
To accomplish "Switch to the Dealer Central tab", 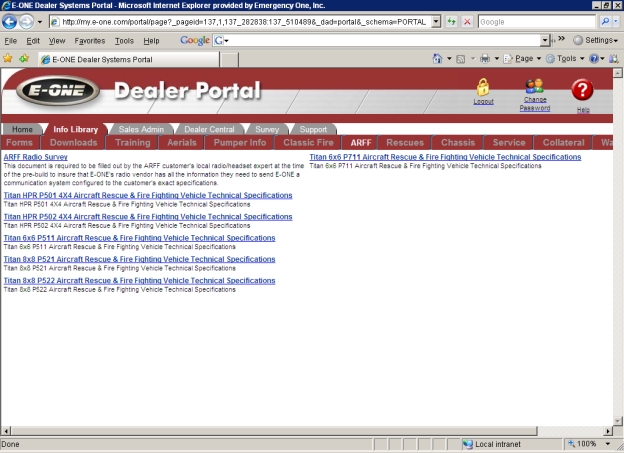I will 209,129.
